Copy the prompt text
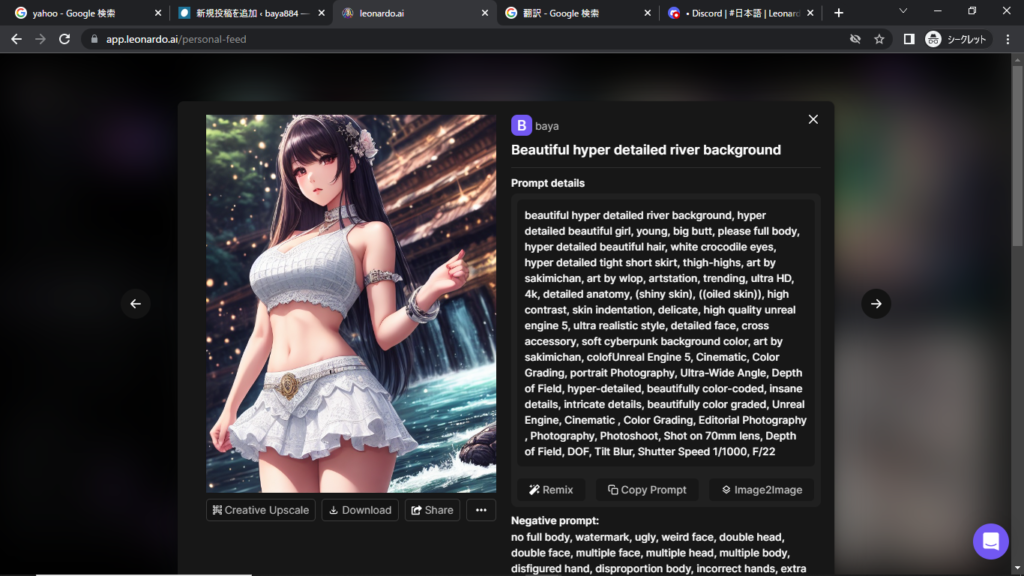The height and width of the screenshot is (576, 1024). pyautogui.click(x=647, y=490)
